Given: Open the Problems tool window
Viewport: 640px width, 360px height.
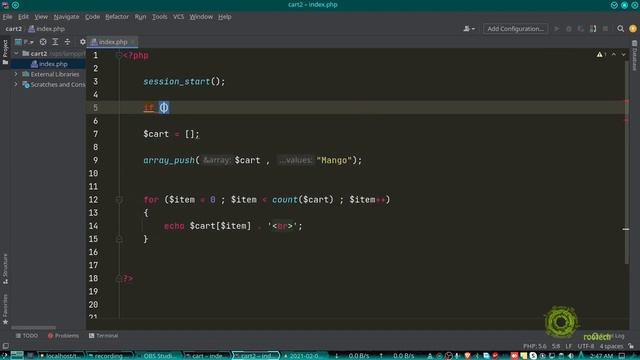Looking at the screenshot, I should [x=63, y=336].
